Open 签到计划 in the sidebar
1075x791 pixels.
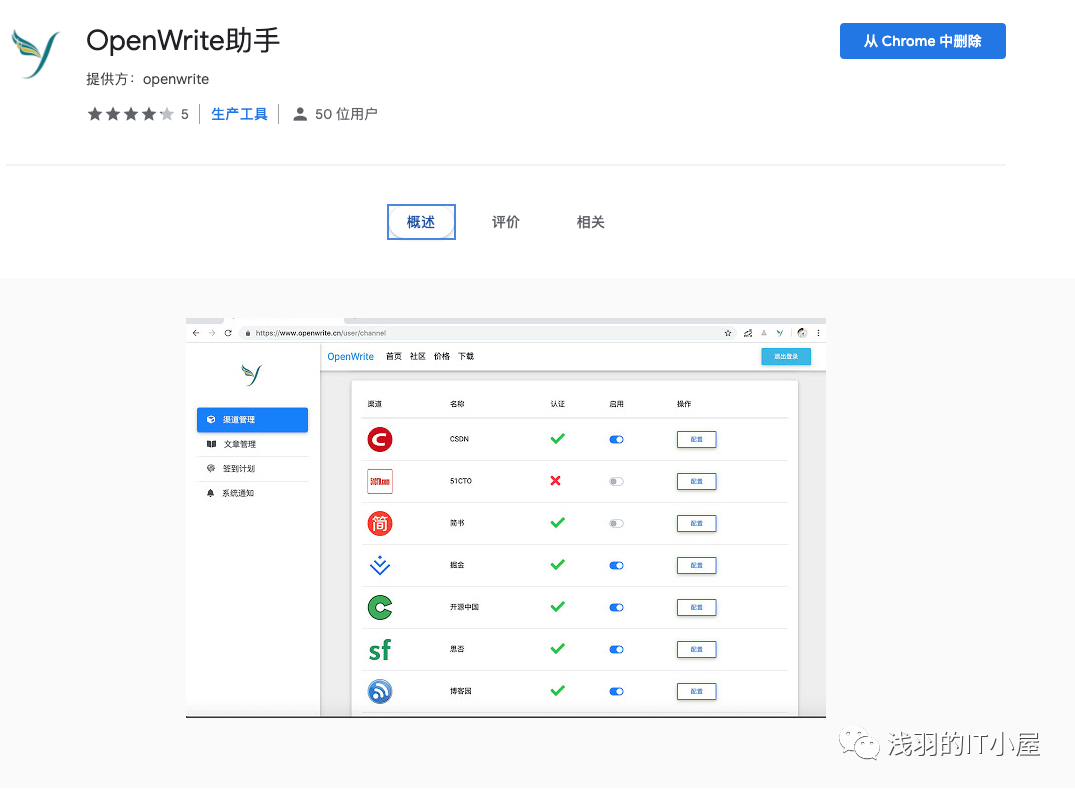[252, 469]
